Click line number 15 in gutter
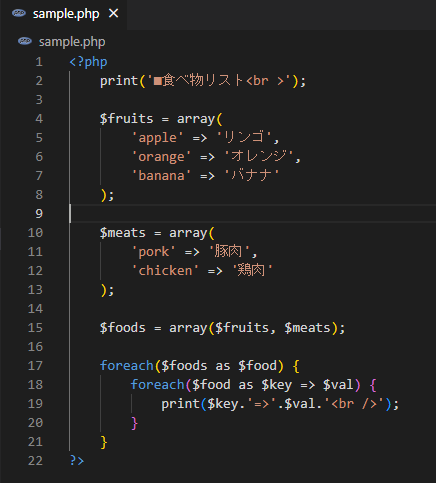 pos(35,328)
